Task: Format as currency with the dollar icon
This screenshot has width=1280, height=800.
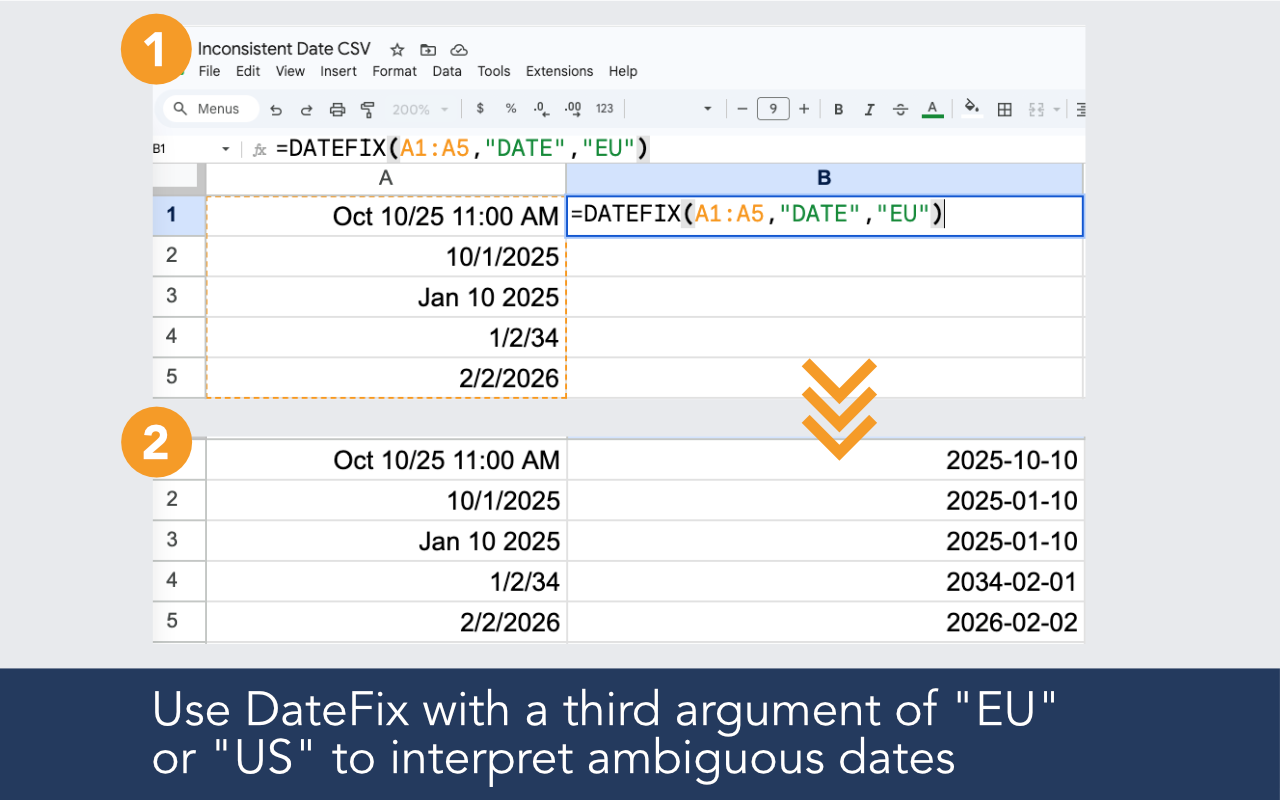Action: pyautogui.click(x=479, y=108)
